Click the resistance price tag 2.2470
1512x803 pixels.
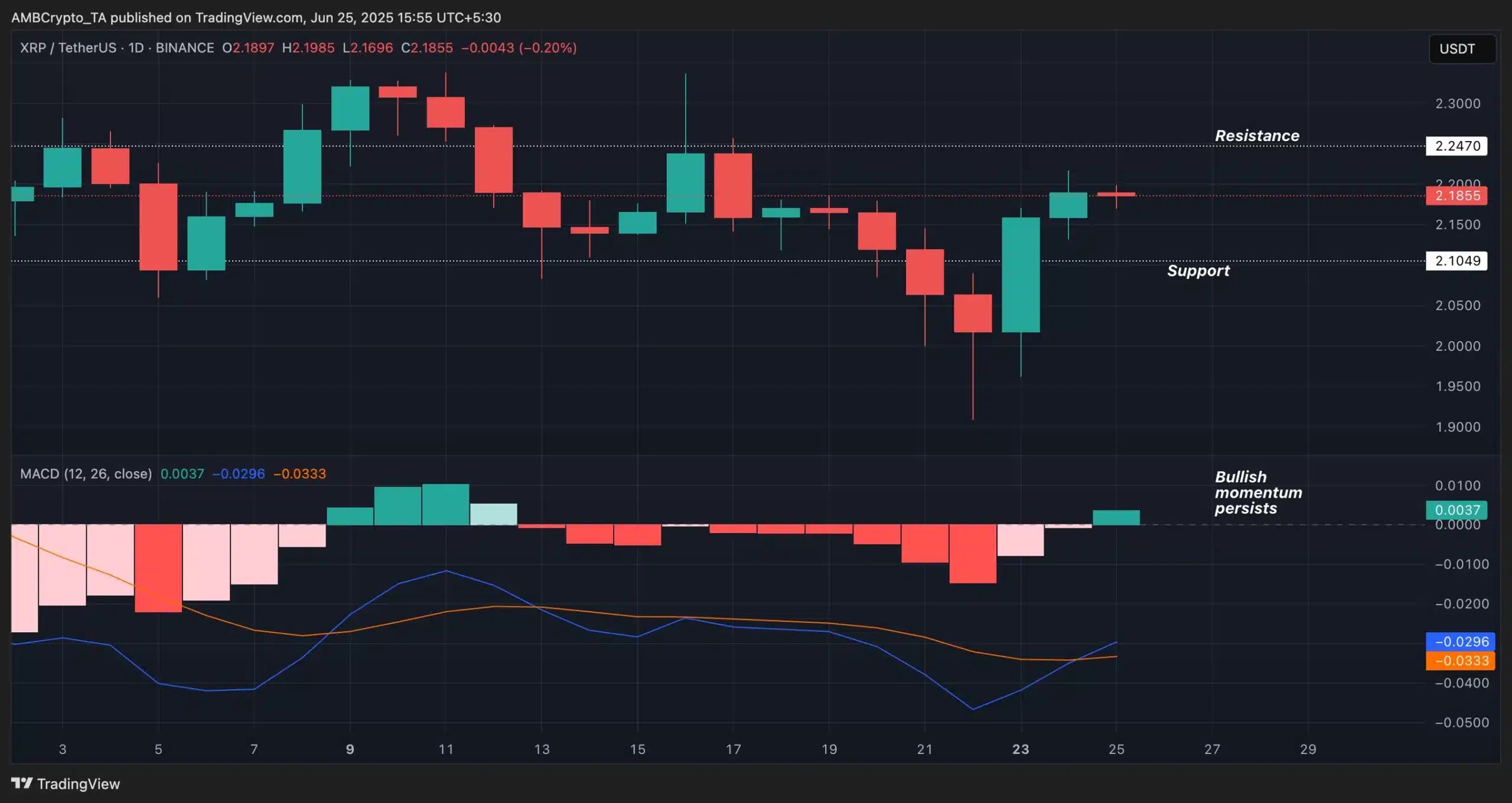point(1456,146)
